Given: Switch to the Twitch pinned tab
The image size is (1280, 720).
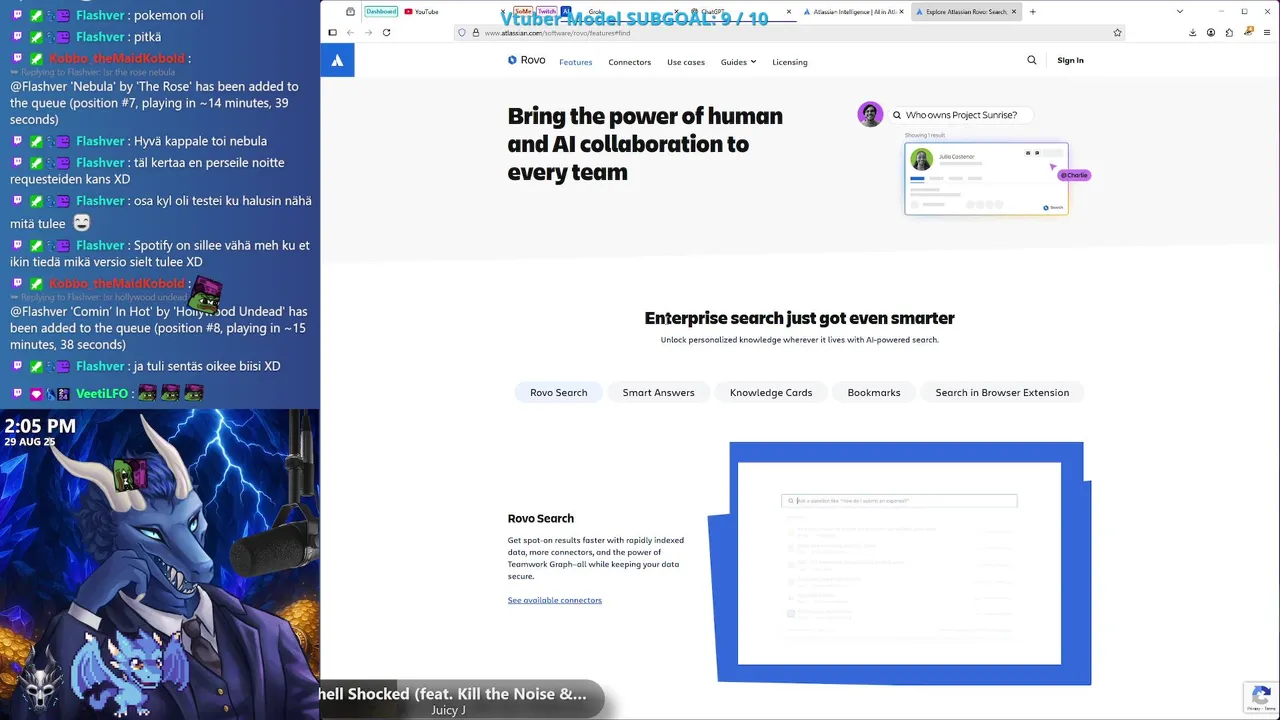Looking at the screenshot, I should 547,12.
